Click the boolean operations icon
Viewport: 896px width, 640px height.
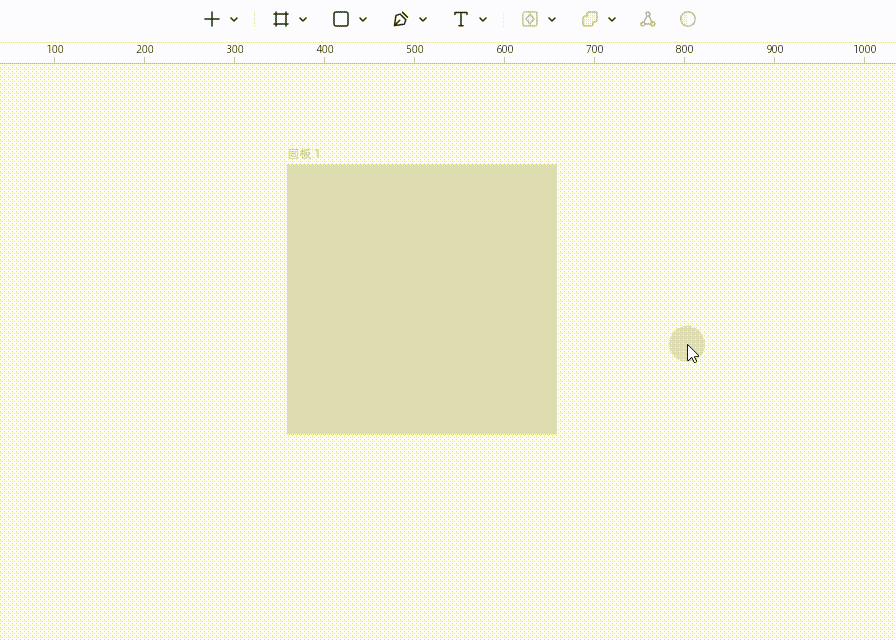590,19
